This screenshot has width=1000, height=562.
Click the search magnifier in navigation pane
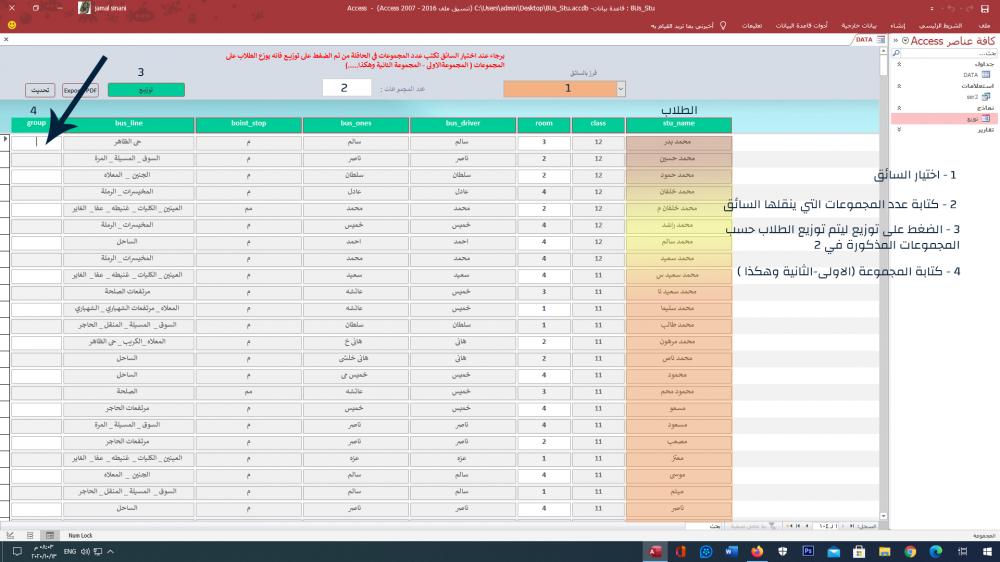click(897, 54)
